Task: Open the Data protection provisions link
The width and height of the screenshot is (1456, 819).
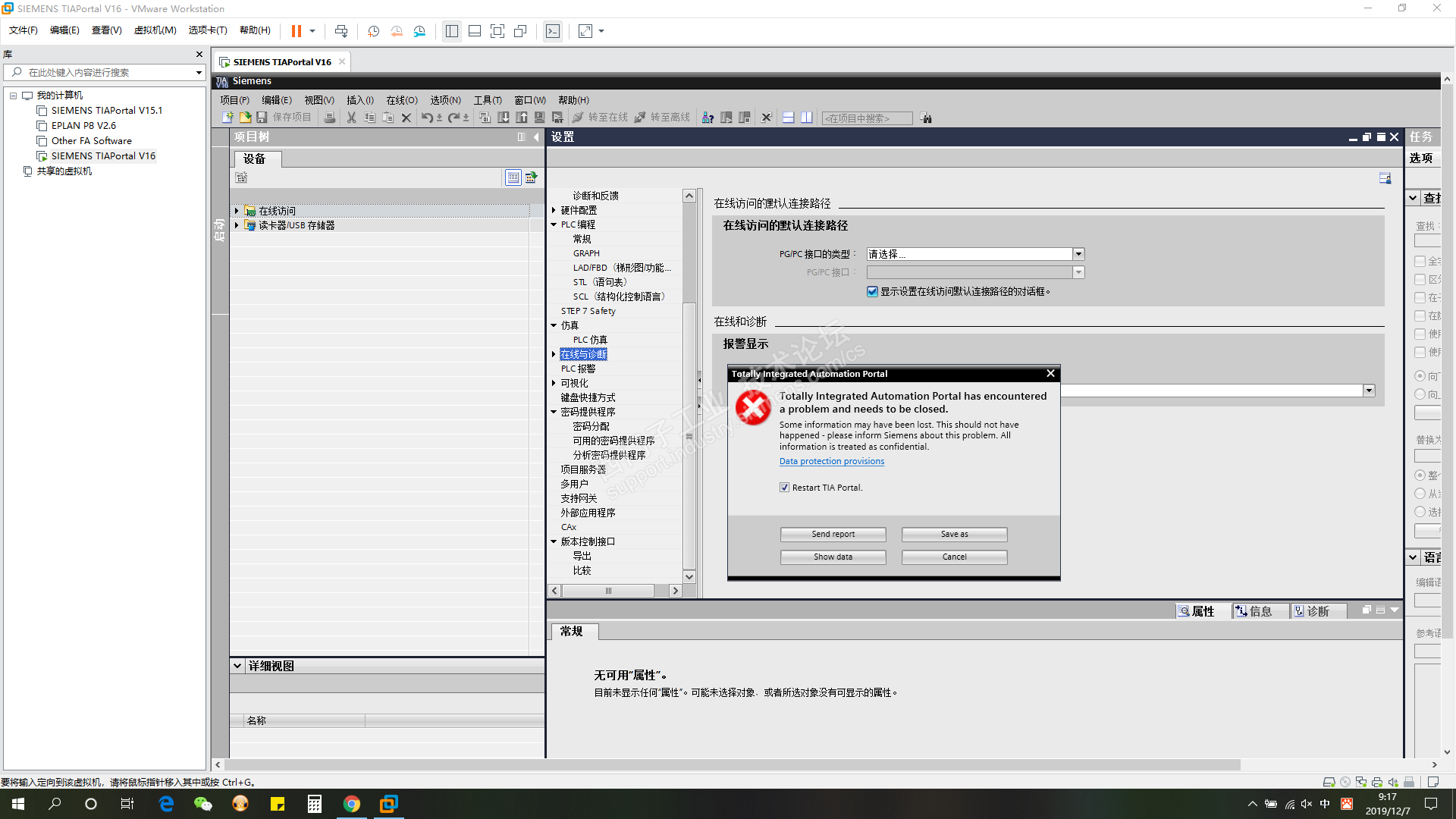Action: coord(831,461)
